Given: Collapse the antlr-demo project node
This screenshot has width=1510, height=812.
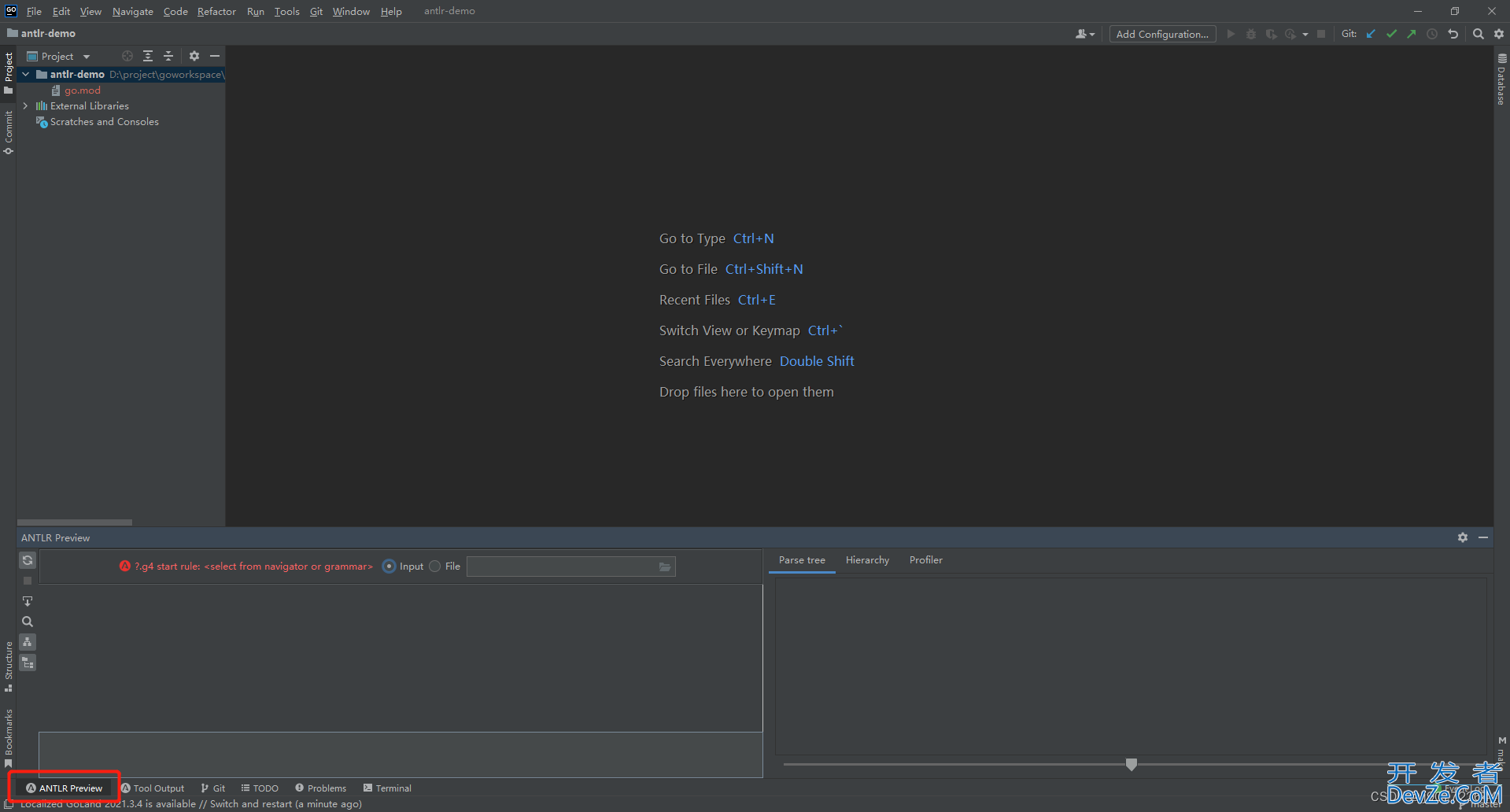Looking at the screenshot, I should [25, 74].
